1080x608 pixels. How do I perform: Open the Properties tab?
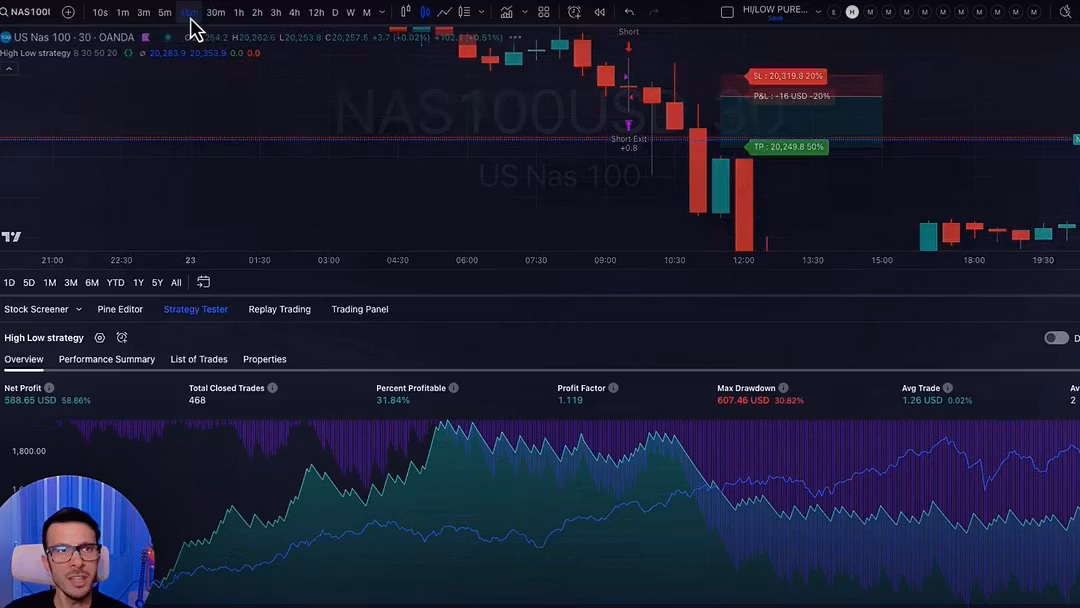point(264,359)
